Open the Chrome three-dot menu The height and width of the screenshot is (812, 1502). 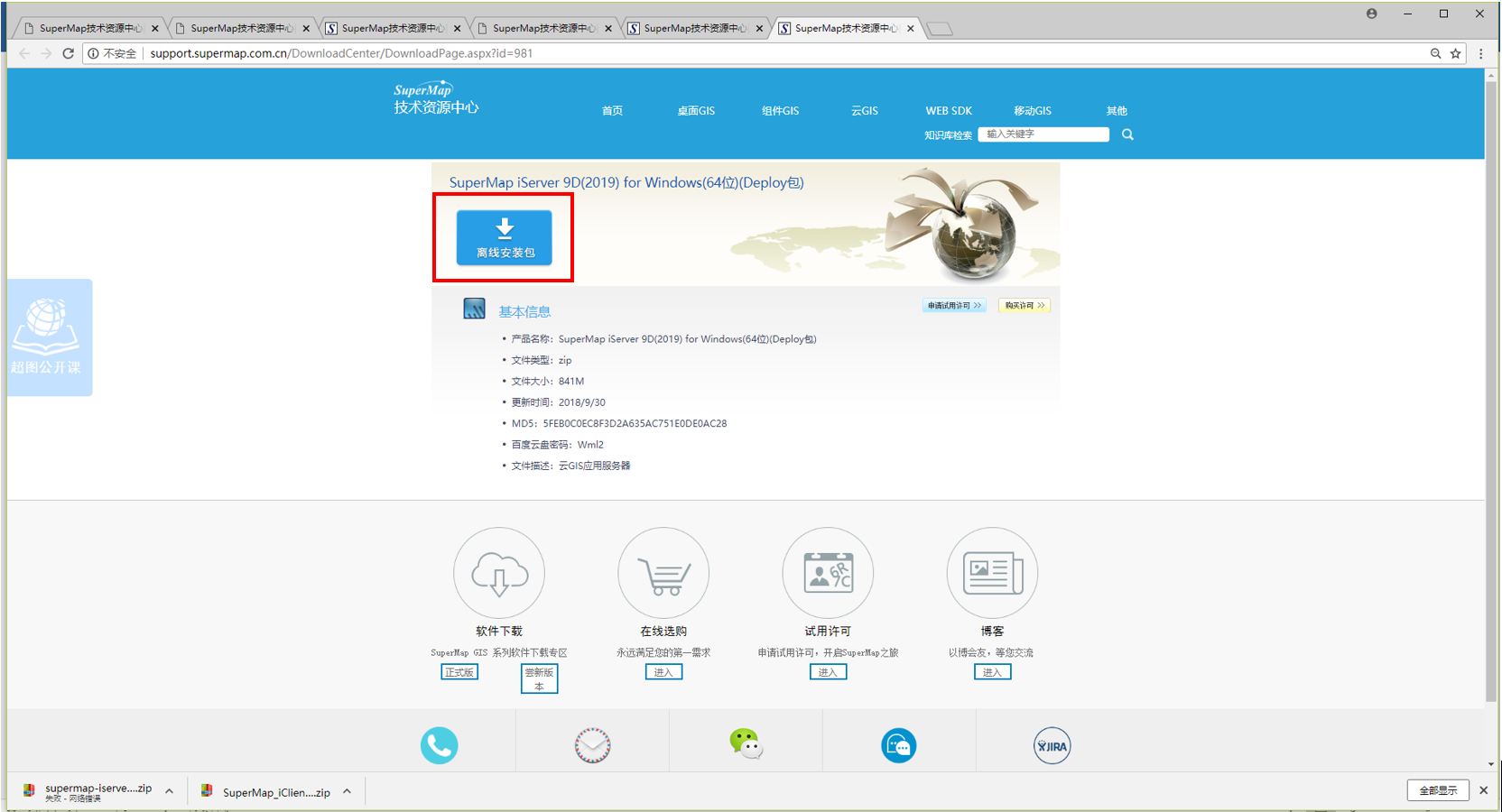click(1481, 53)
